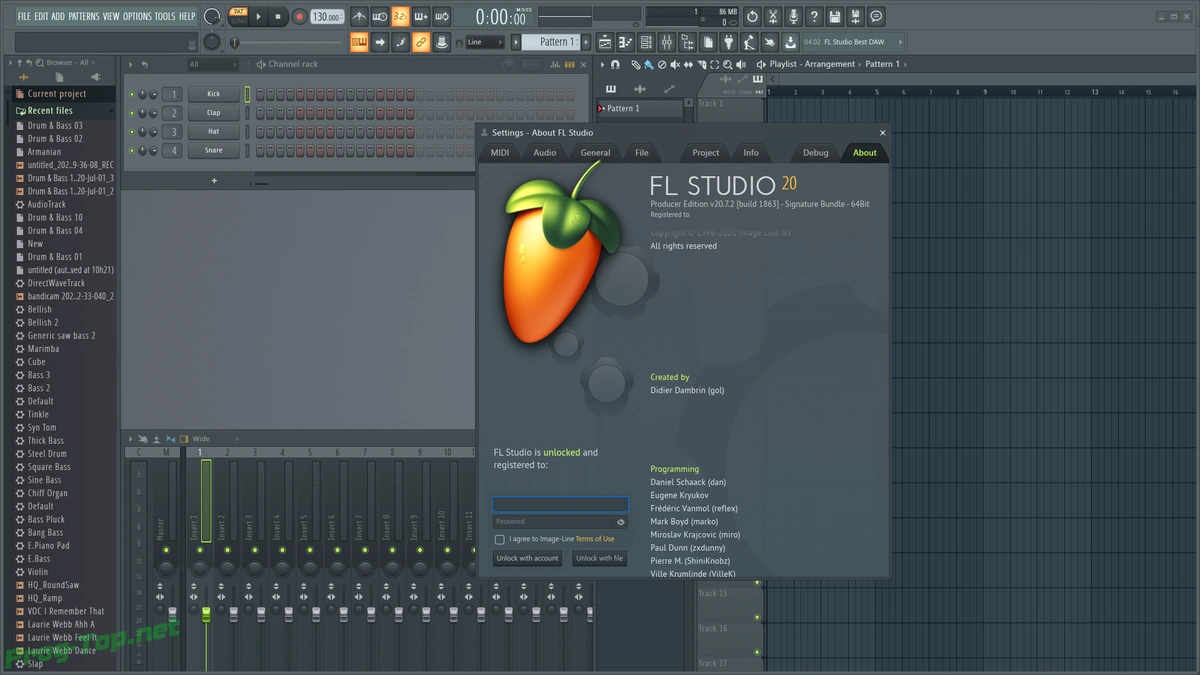
Task: Click the metronome icon in the top toolbar
Action: (359, 16)
